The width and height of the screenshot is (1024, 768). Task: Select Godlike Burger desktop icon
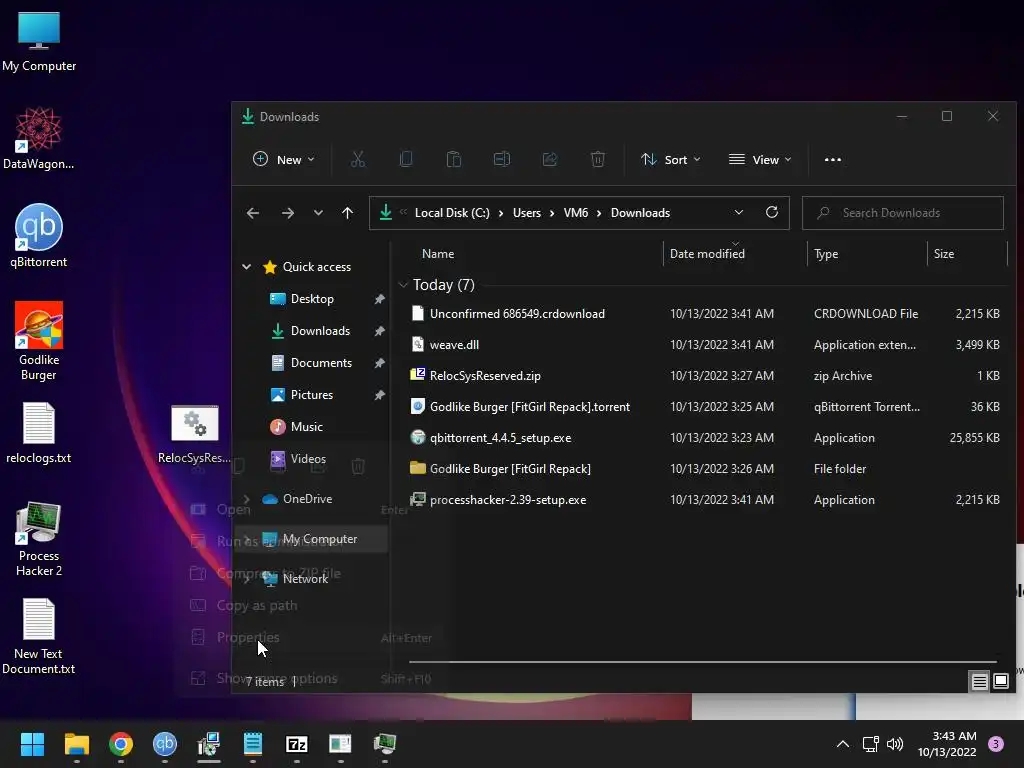(x=39, y=341)
